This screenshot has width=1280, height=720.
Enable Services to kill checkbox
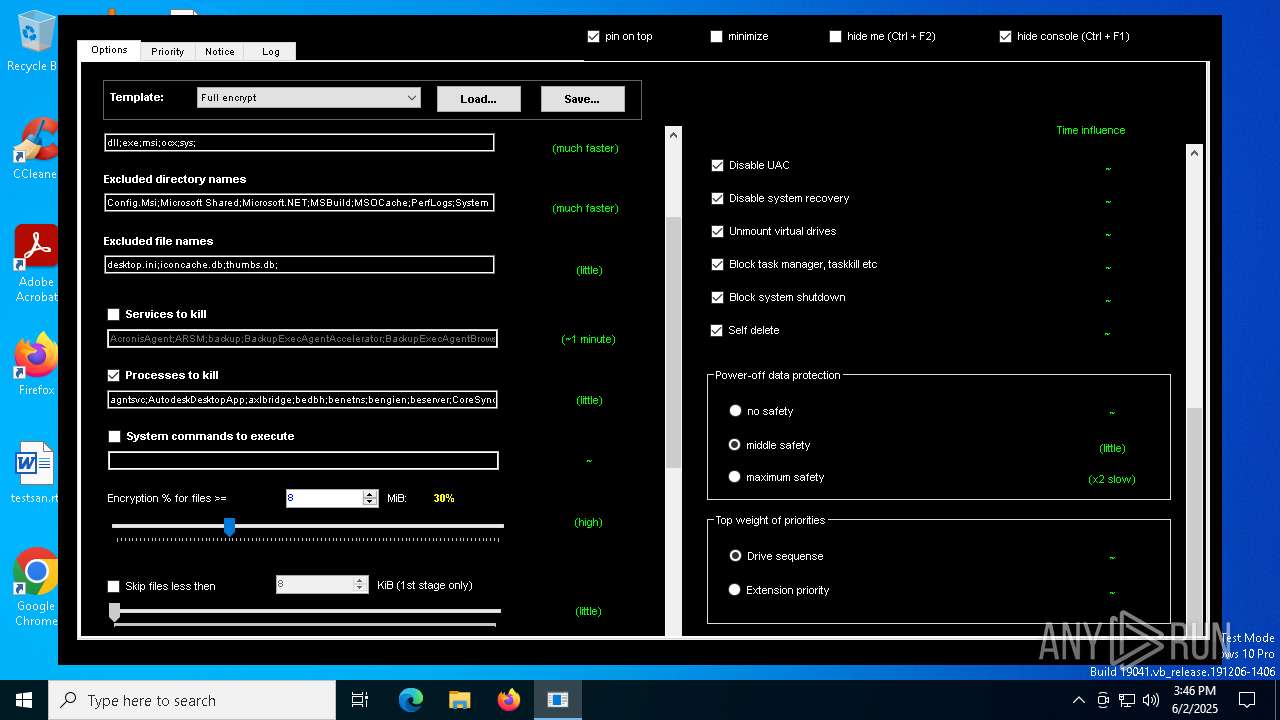114,314
